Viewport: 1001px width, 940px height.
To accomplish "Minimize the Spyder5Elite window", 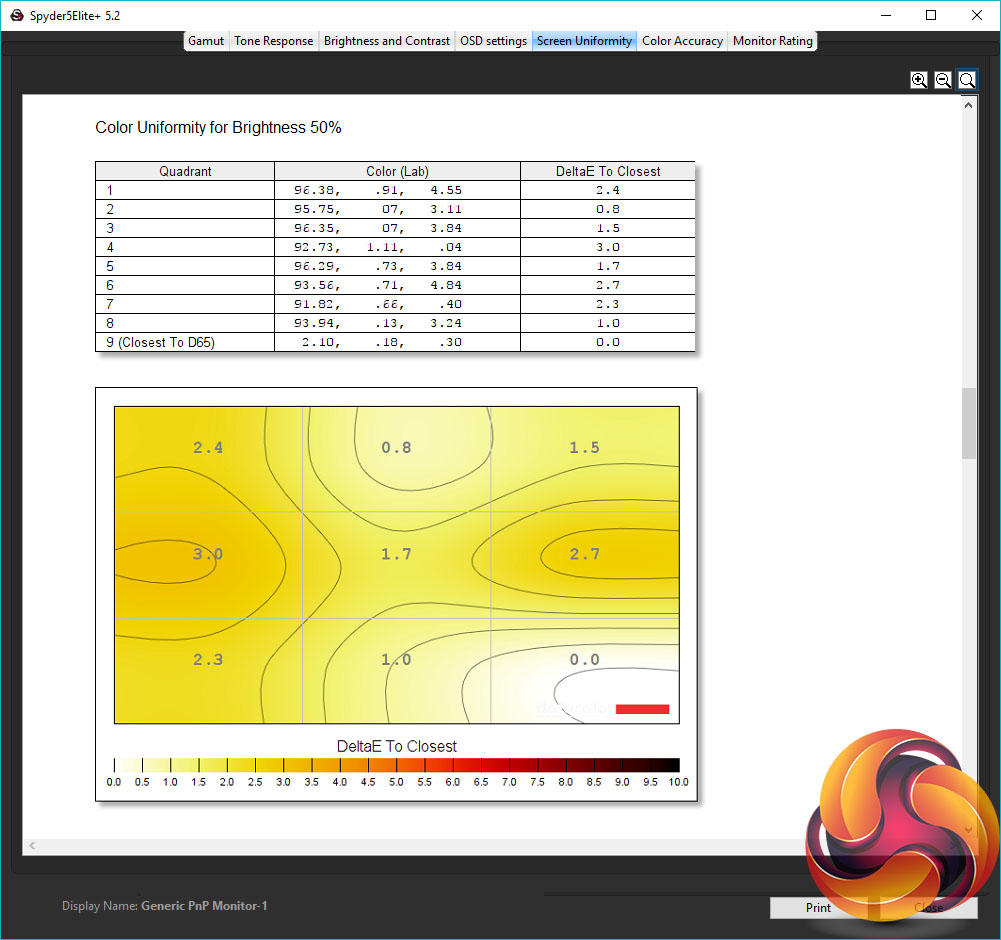I will click(x=885, y=15).
